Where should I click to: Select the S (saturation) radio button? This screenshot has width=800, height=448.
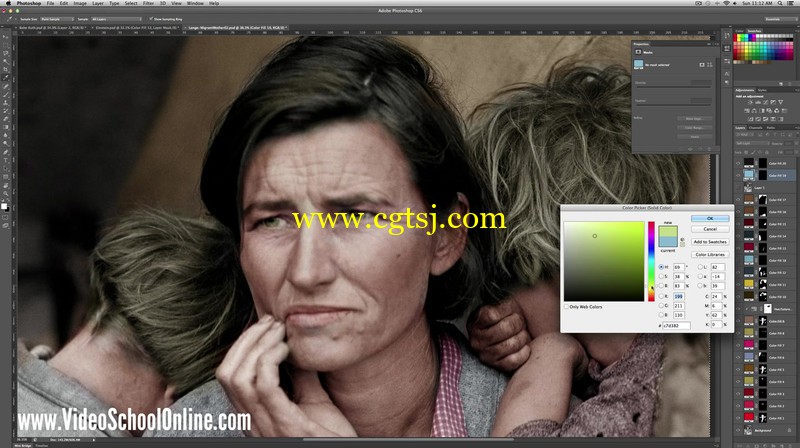pos(661,276)
